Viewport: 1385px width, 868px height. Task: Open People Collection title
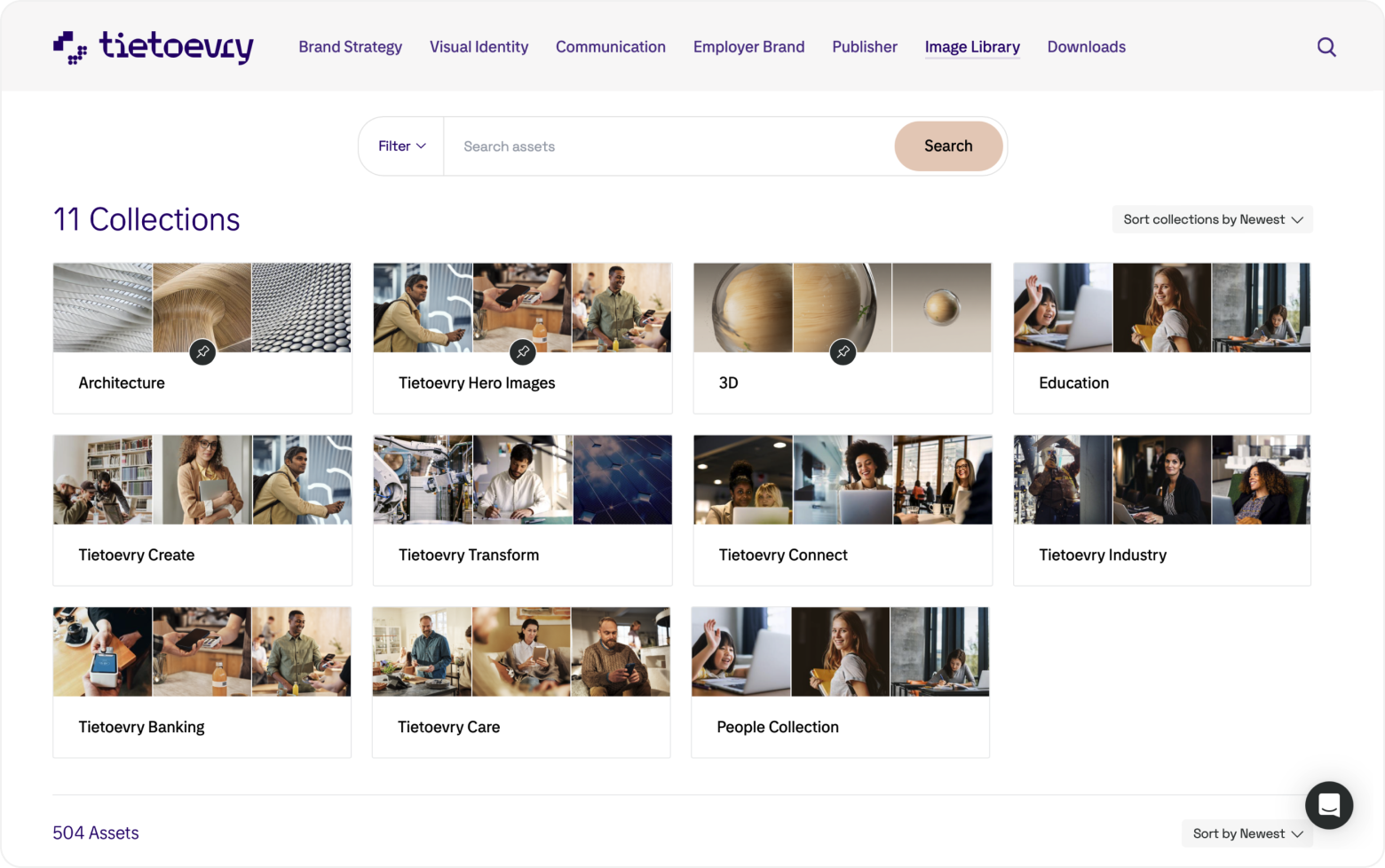[x=778, y=727]
